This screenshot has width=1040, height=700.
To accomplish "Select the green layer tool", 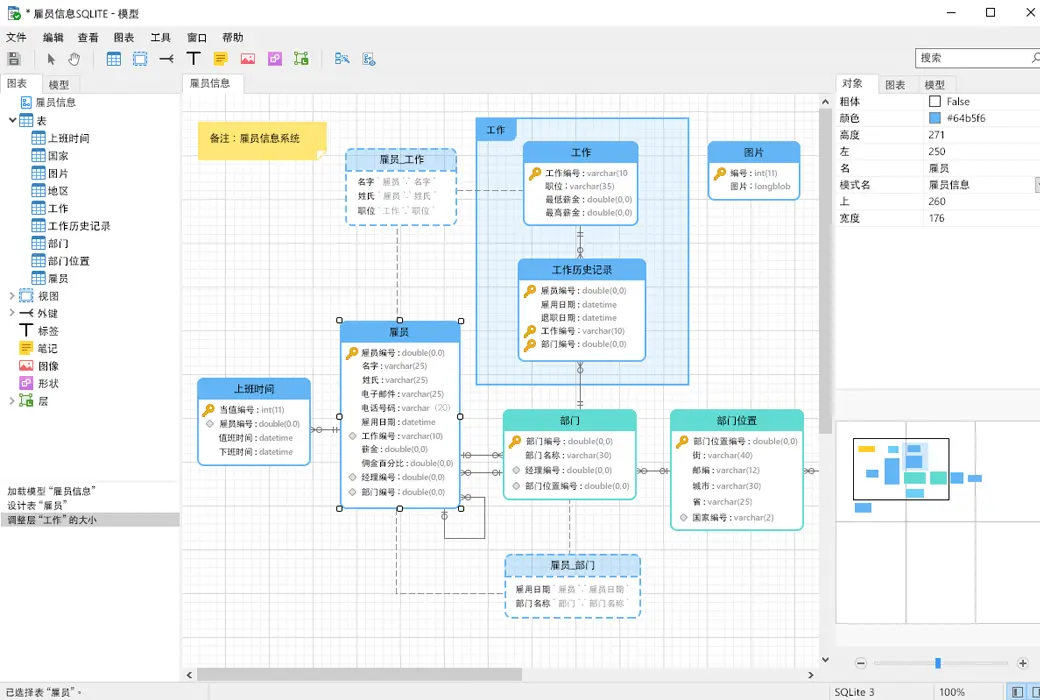I will point(301,58).
